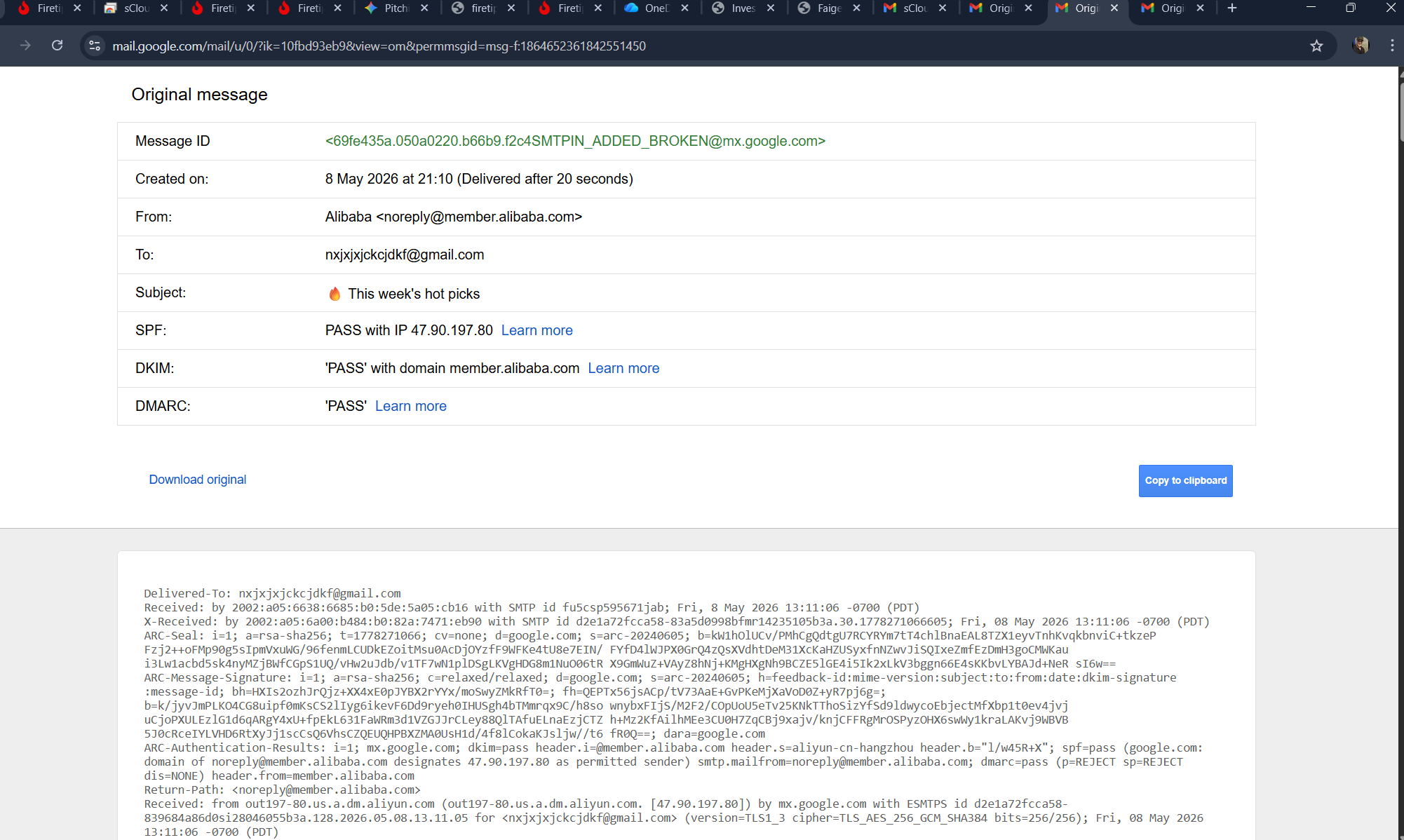The image size is (1404, 840).
Task: Open SPF Learn more link
Action: (x=536, y=330)
